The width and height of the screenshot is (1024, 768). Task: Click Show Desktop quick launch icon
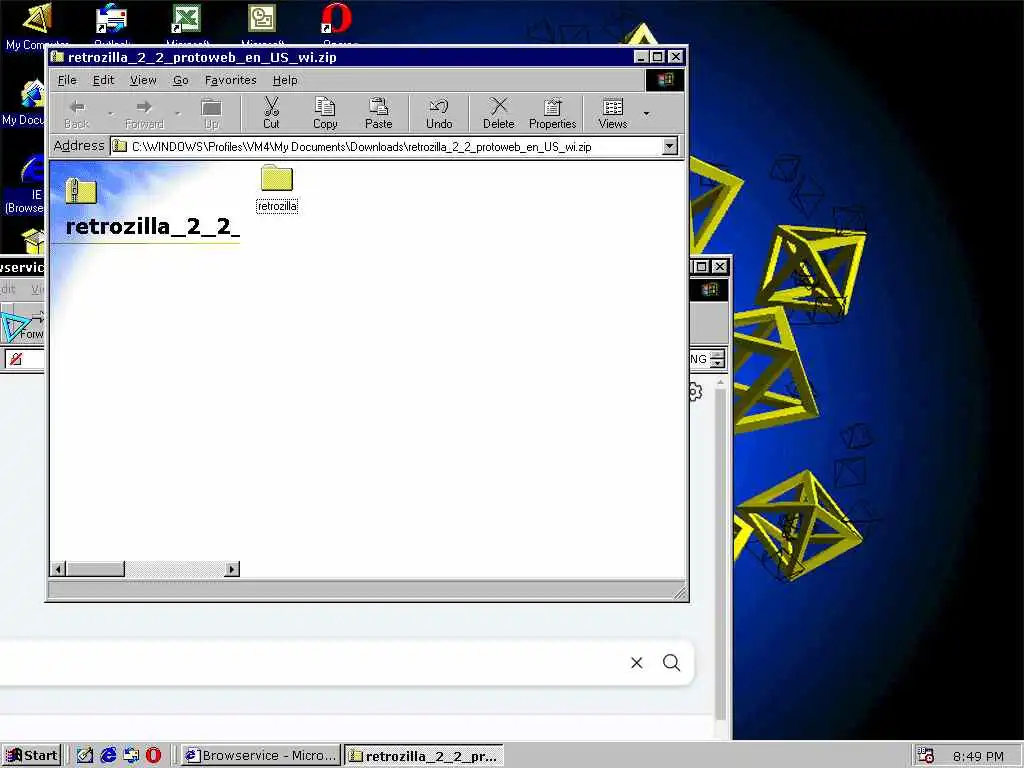(85, 756)
